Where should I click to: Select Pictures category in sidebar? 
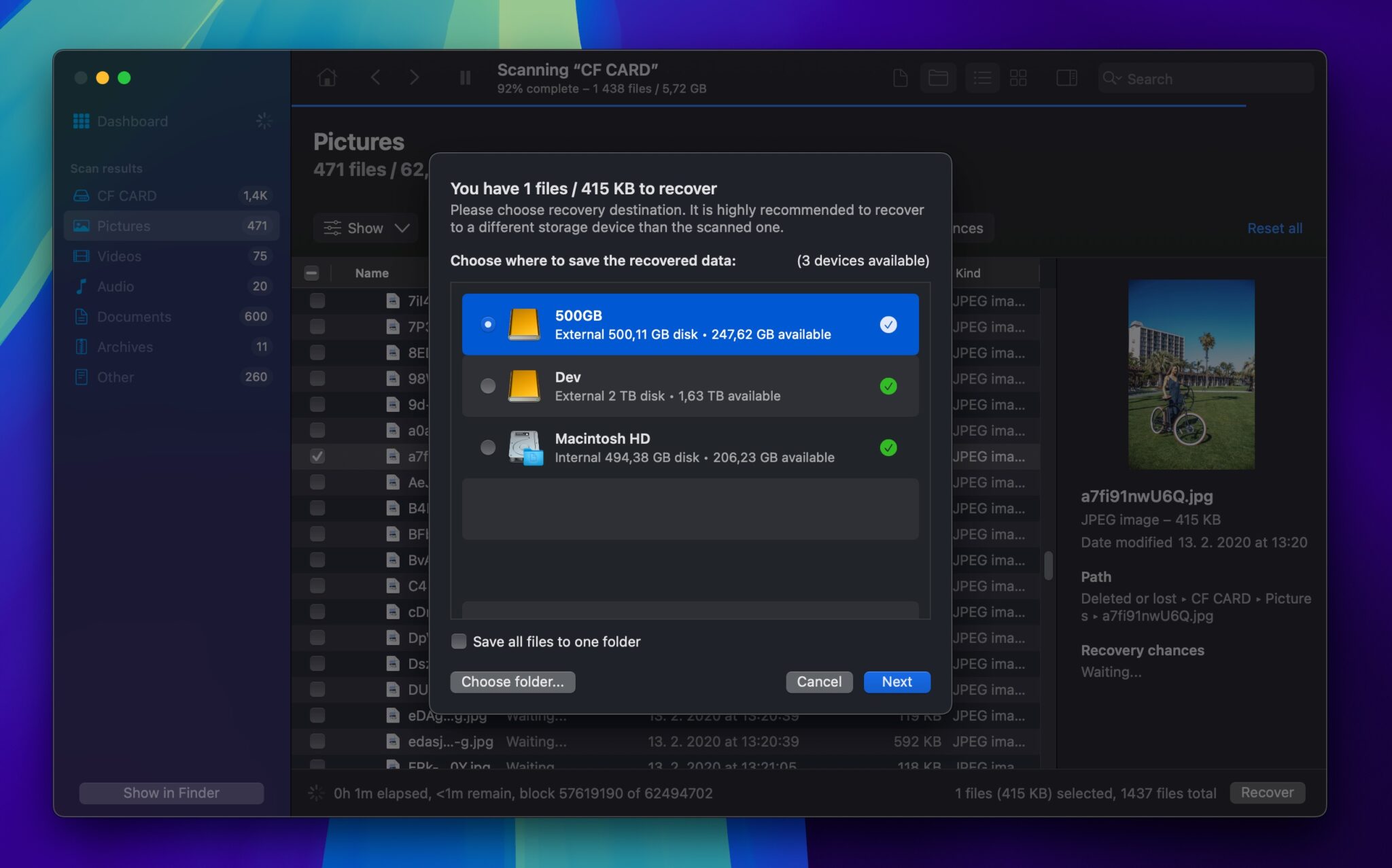click(171, 226)
